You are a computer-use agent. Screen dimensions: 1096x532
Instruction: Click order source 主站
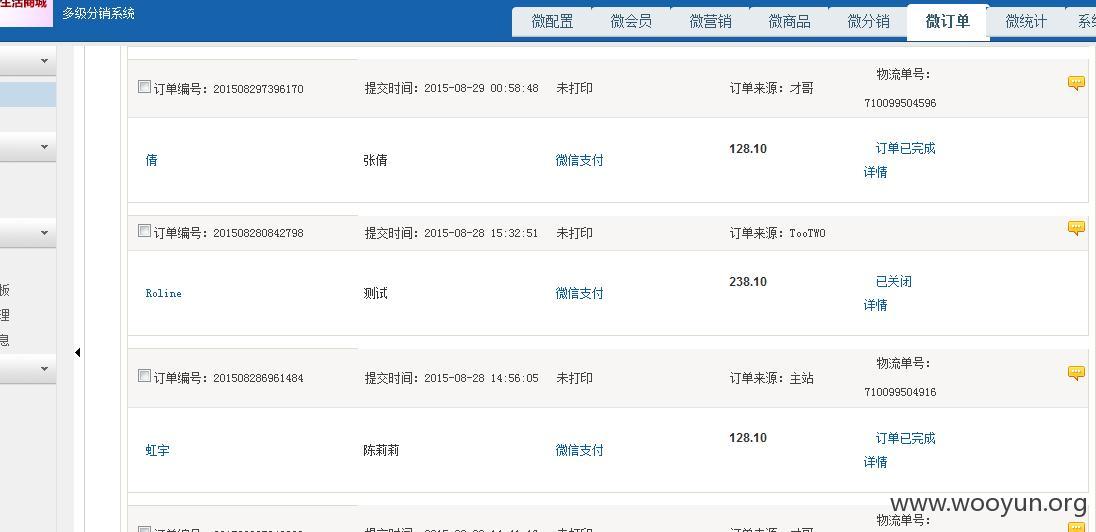pos(802,378)
